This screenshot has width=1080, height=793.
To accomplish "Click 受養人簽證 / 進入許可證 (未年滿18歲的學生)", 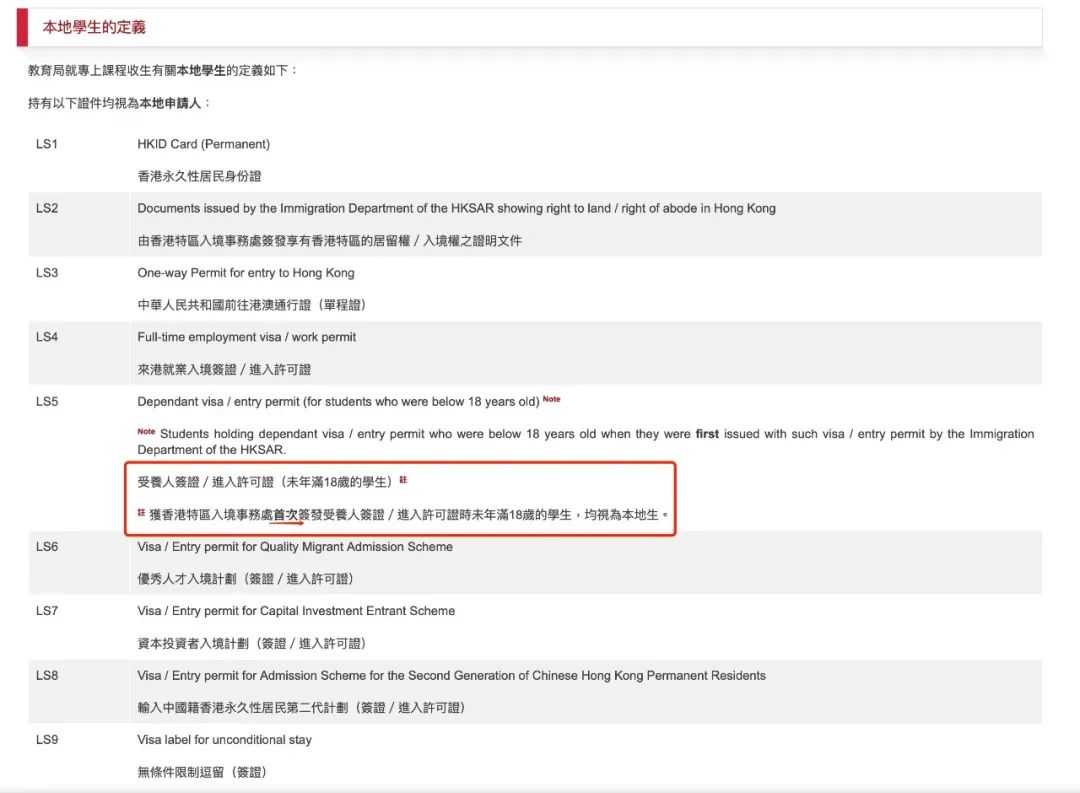I will [265, 482].
